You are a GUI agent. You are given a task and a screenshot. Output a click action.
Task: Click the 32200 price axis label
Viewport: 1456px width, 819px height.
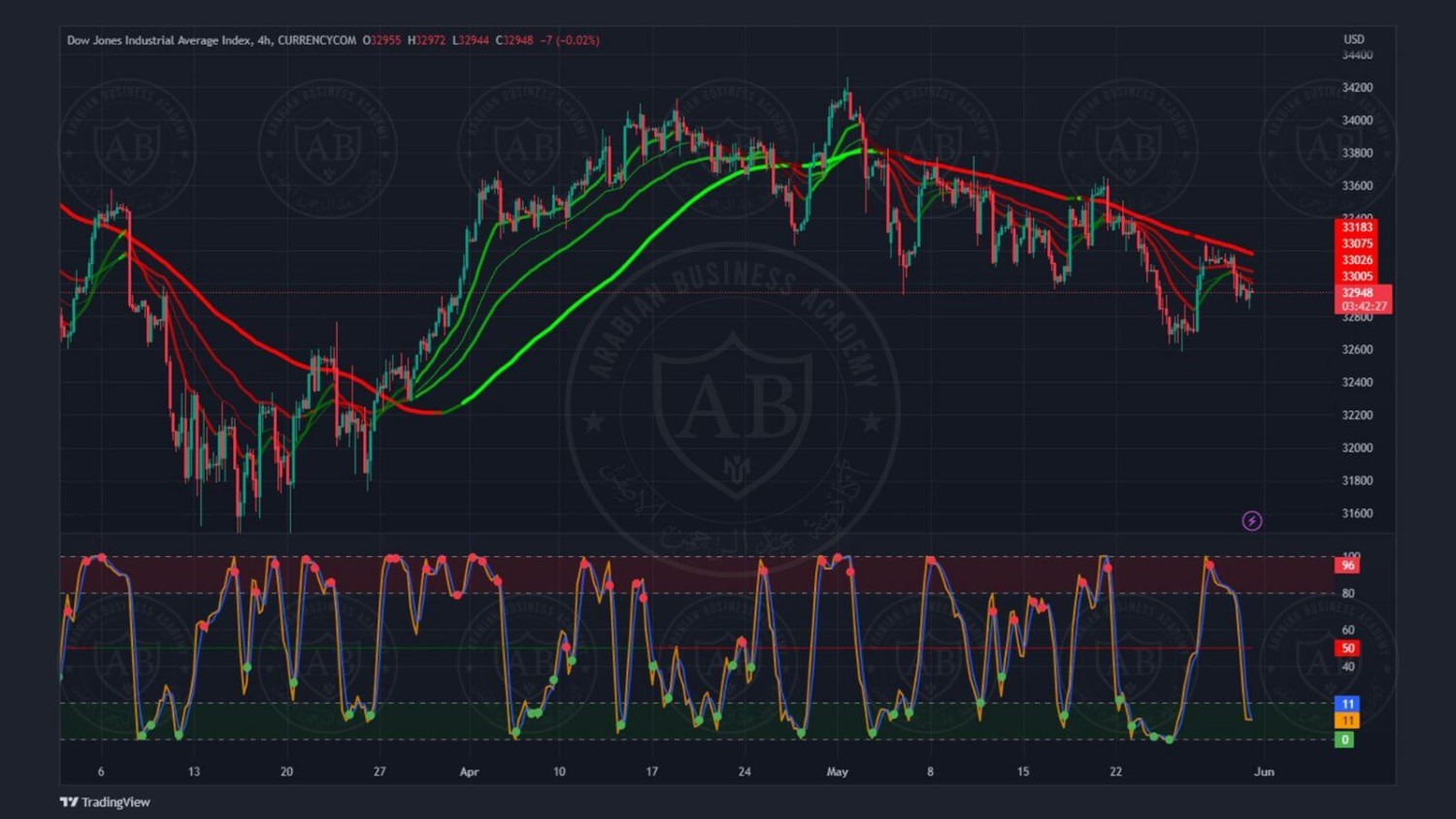coord(1357,415)
